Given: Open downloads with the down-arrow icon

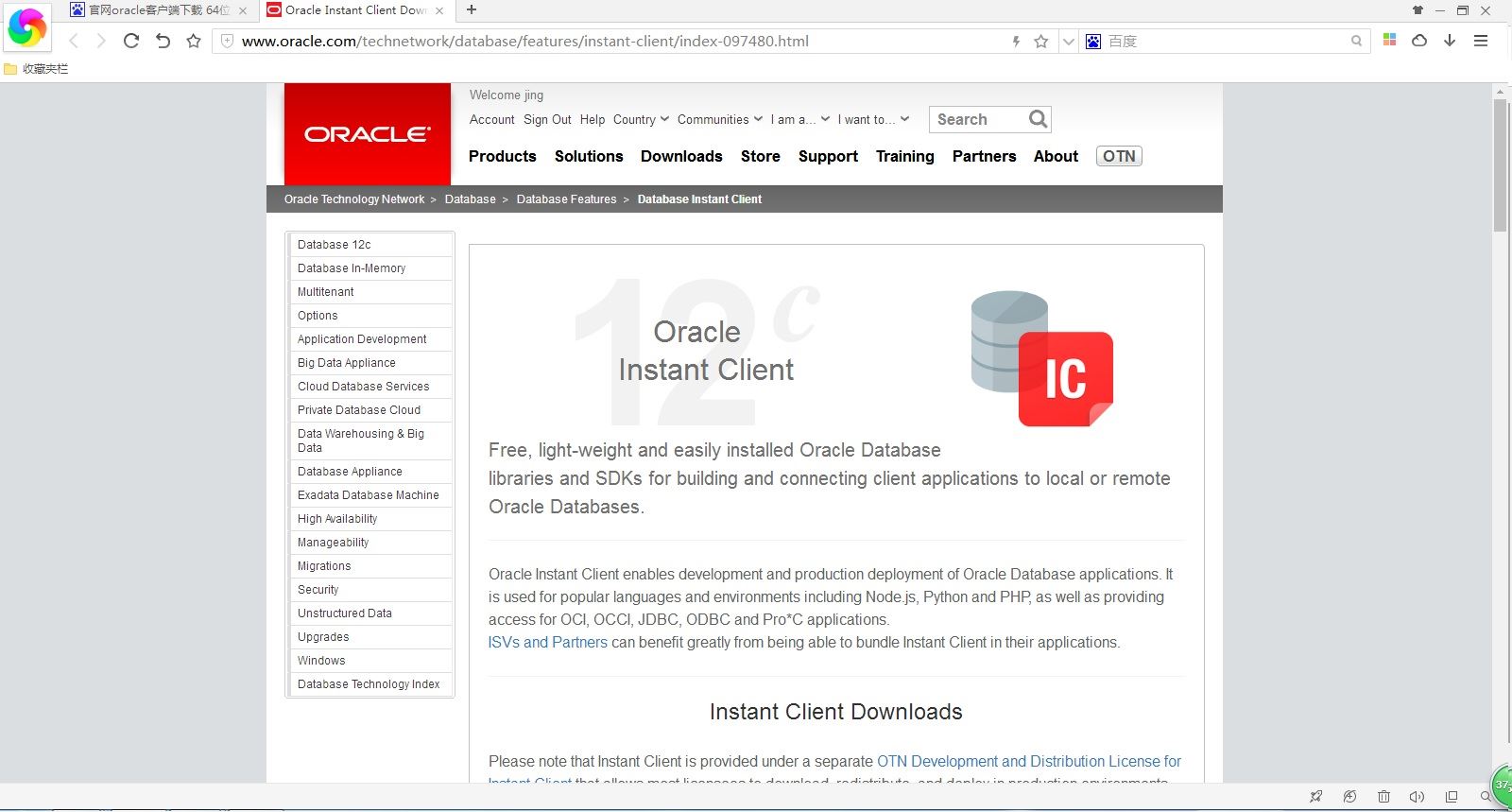Looking at the screenshot, I should coord(1450,41).
